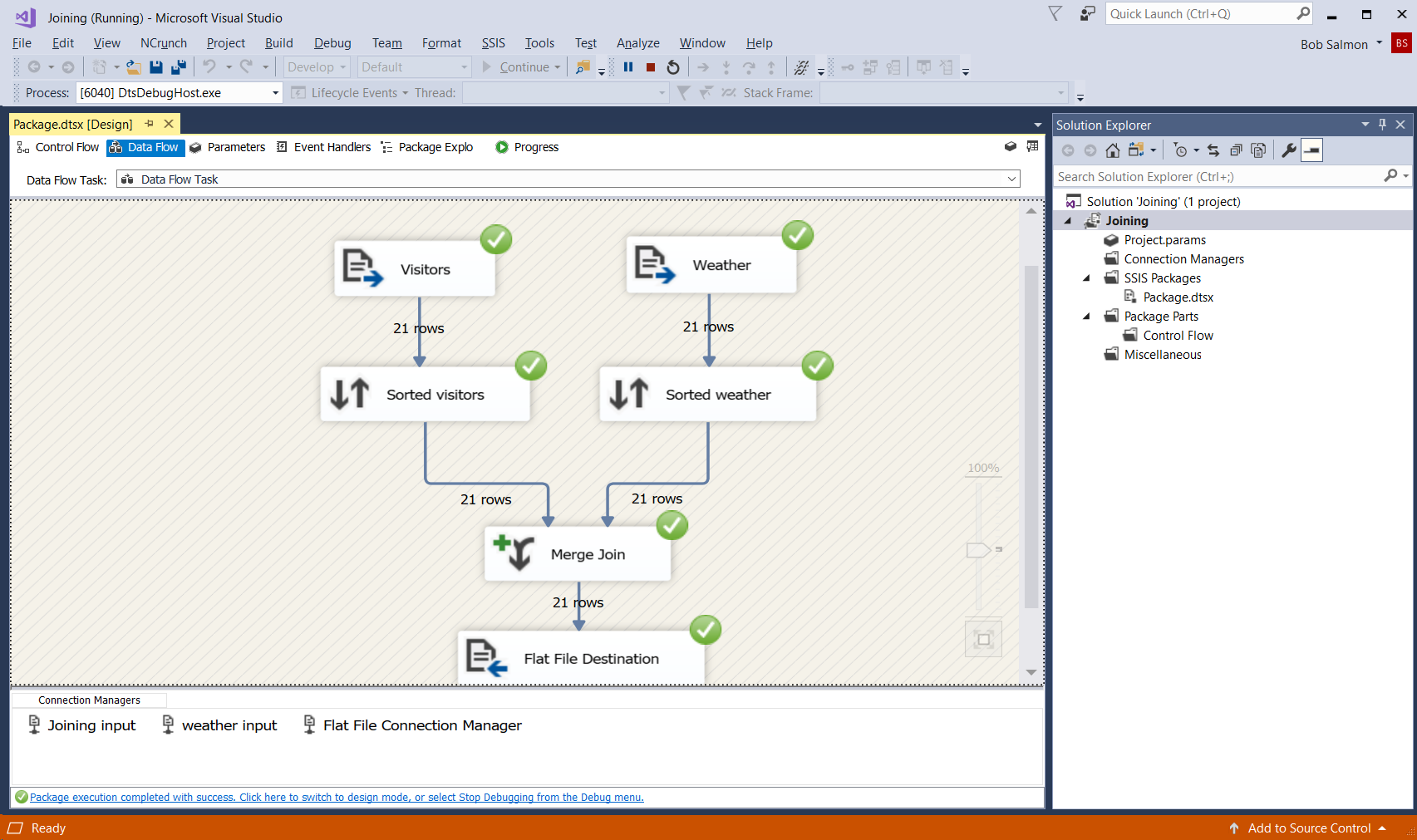Pause debugging with the Break All button
The width and height of the screenshot is (1417, 840).
pos(628,67)
